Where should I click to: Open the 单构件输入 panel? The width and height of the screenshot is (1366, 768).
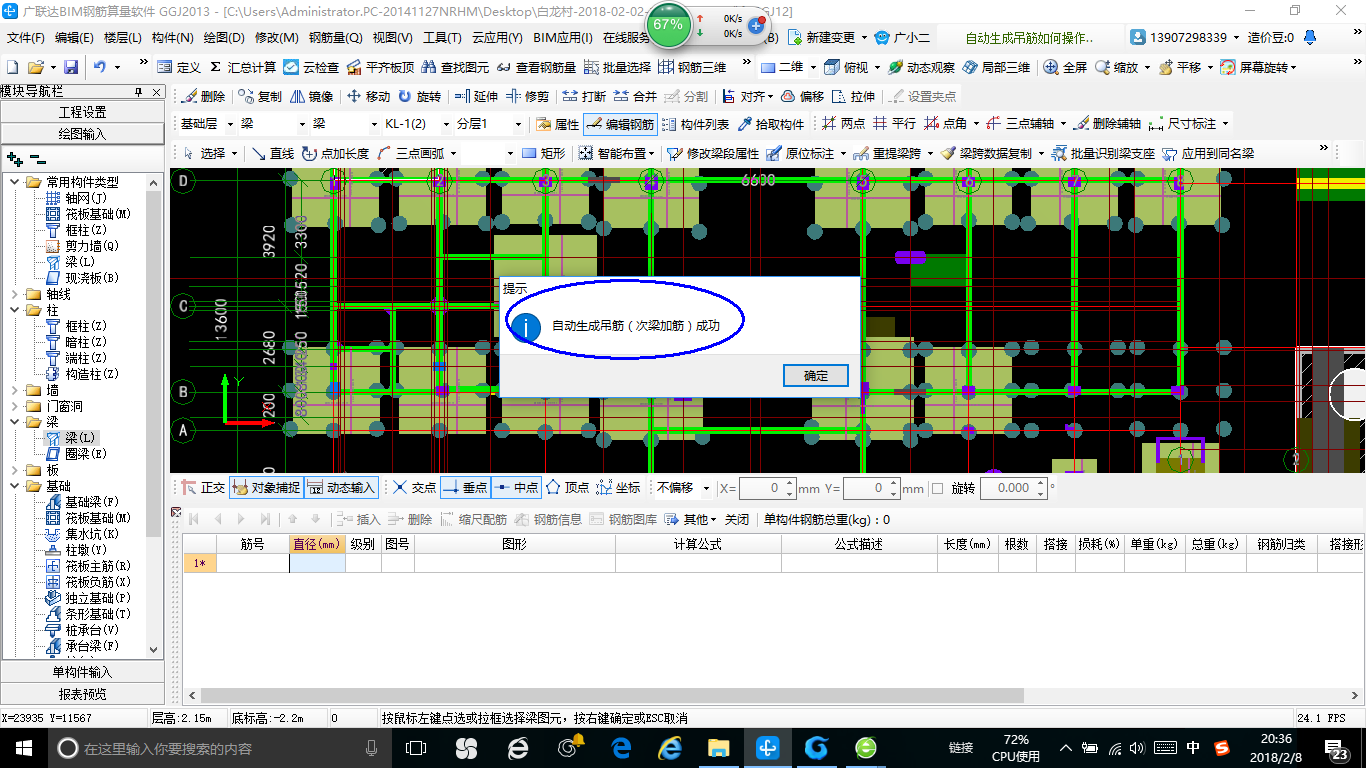[x=82, y=672]
